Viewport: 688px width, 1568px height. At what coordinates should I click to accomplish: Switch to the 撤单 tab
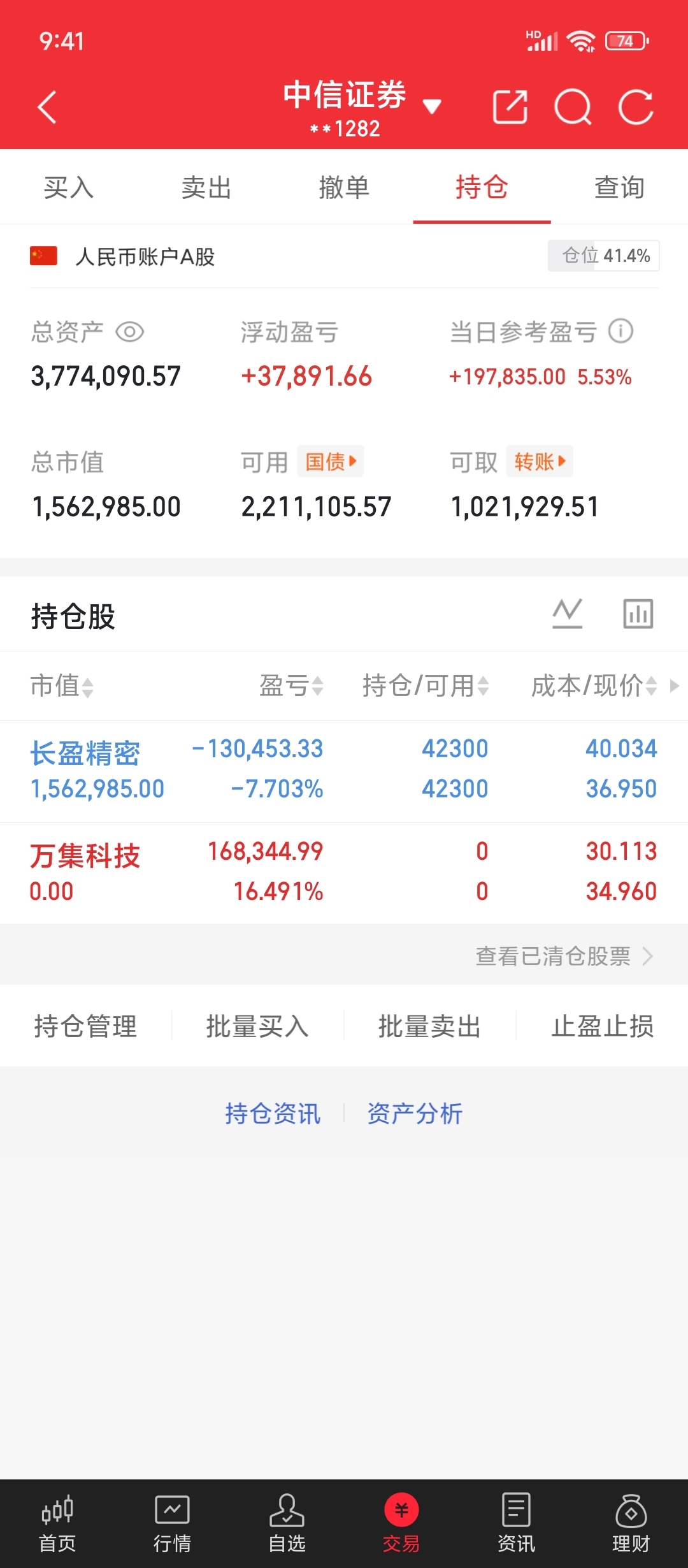point(344,187)
